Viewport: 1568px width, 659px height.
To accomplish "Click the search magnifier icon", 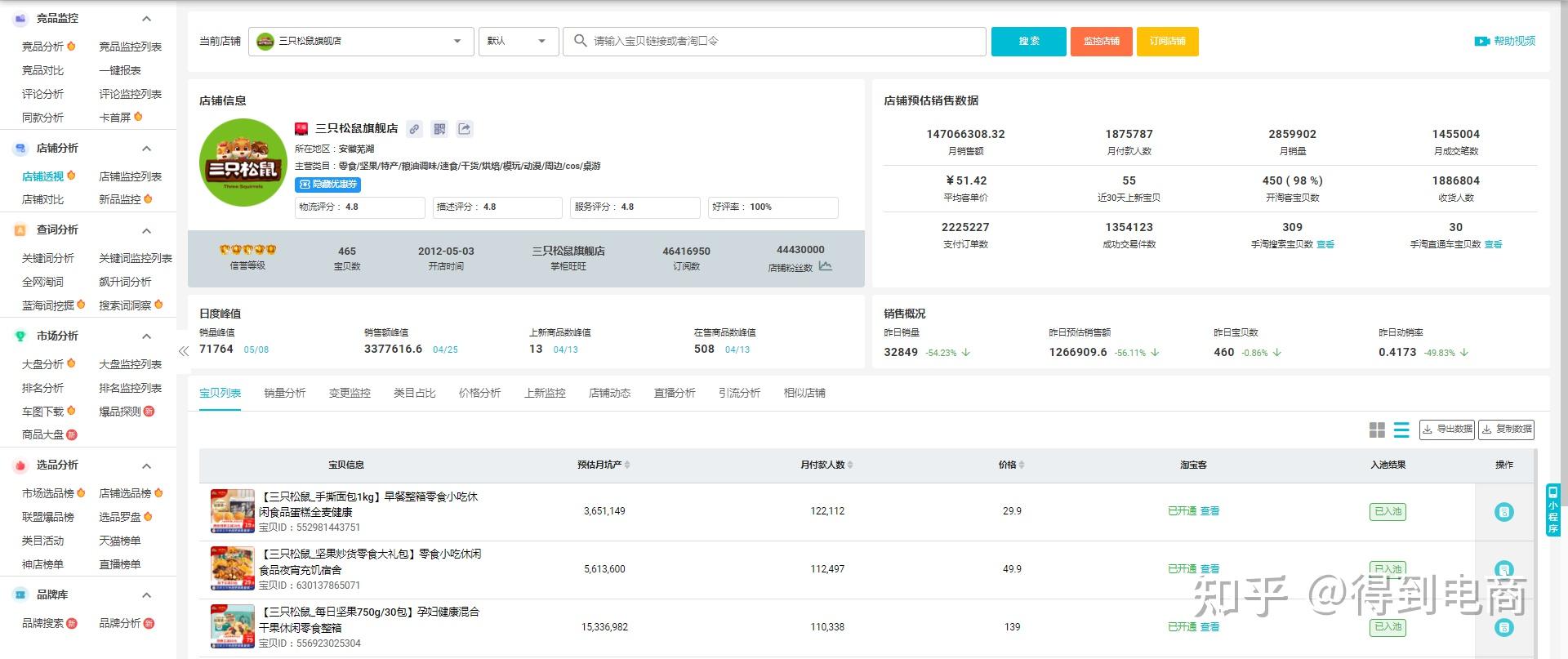I will 580,41.
